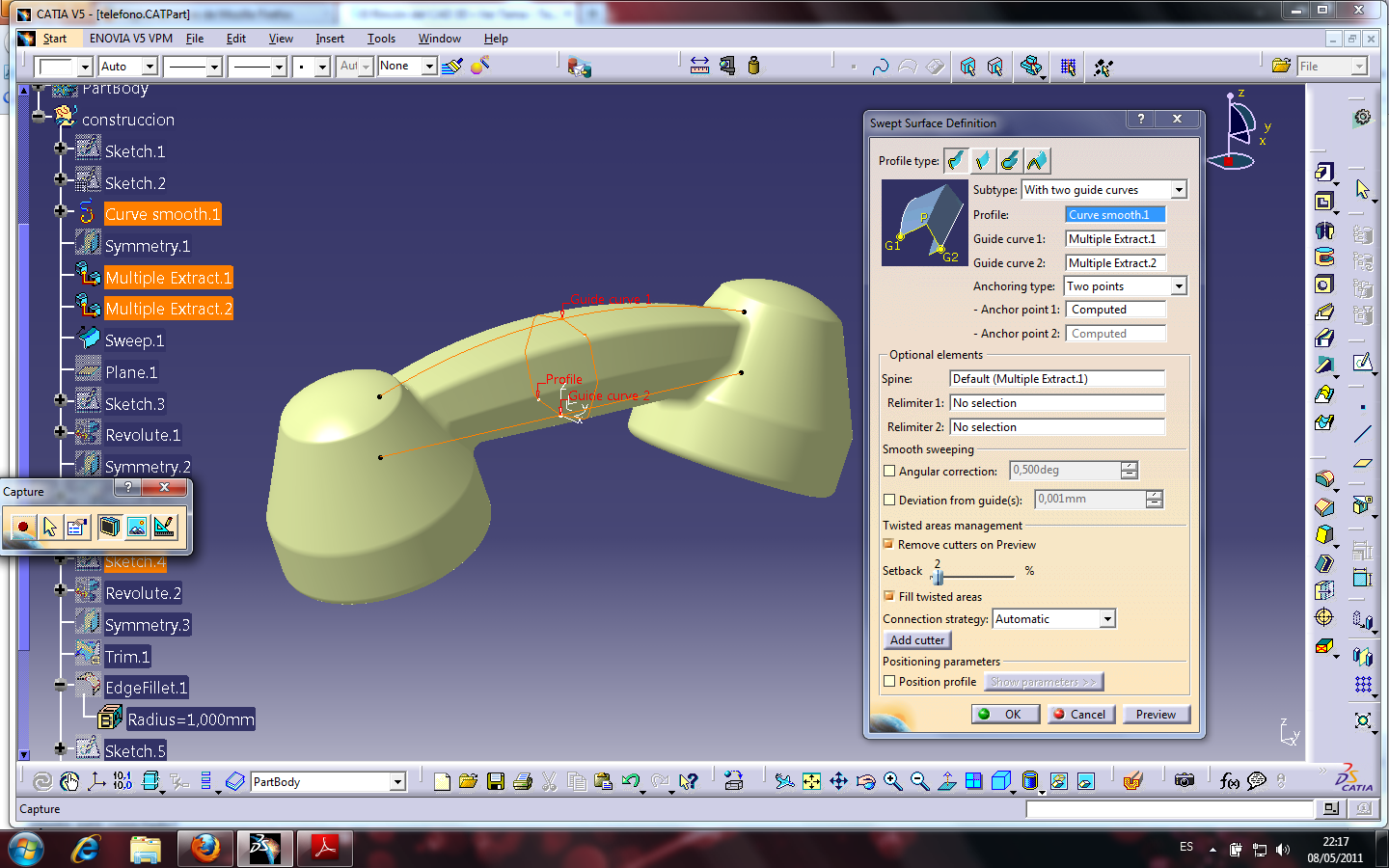Open the Connection strategy dropdown

1107,619
